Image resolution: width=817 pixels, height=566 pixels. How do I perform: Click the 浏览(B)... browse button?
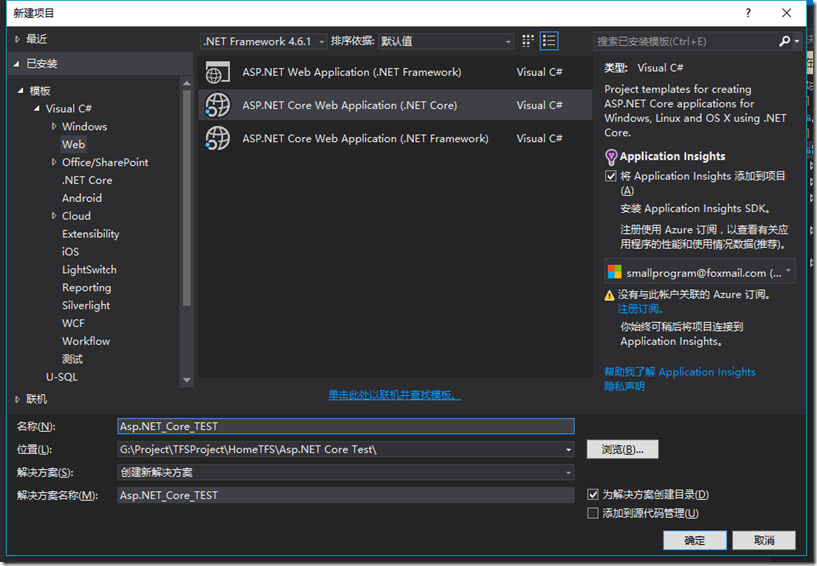(623, 449)
